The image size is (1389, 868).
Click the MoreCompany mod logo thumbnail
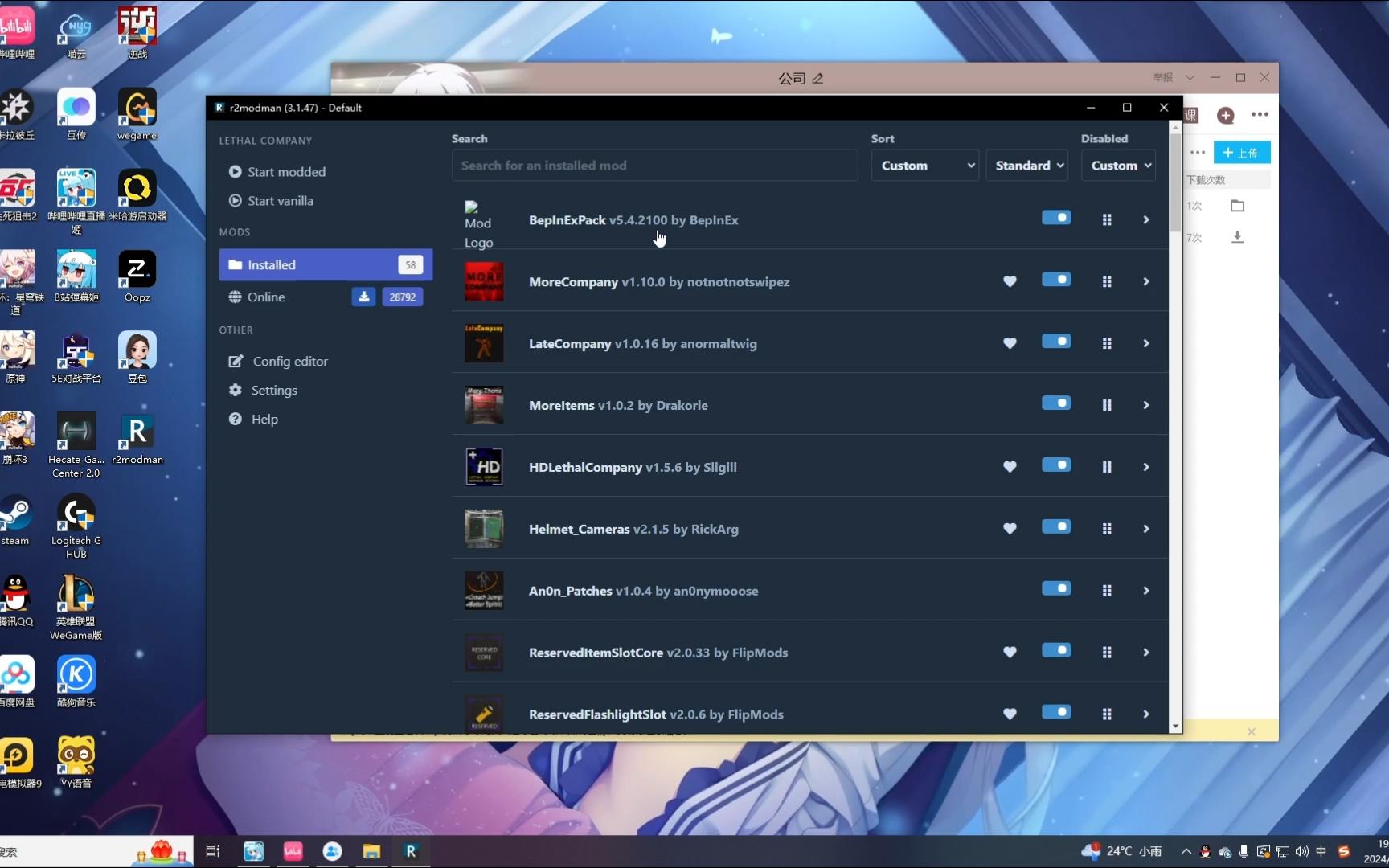click(x=484, y=281)
